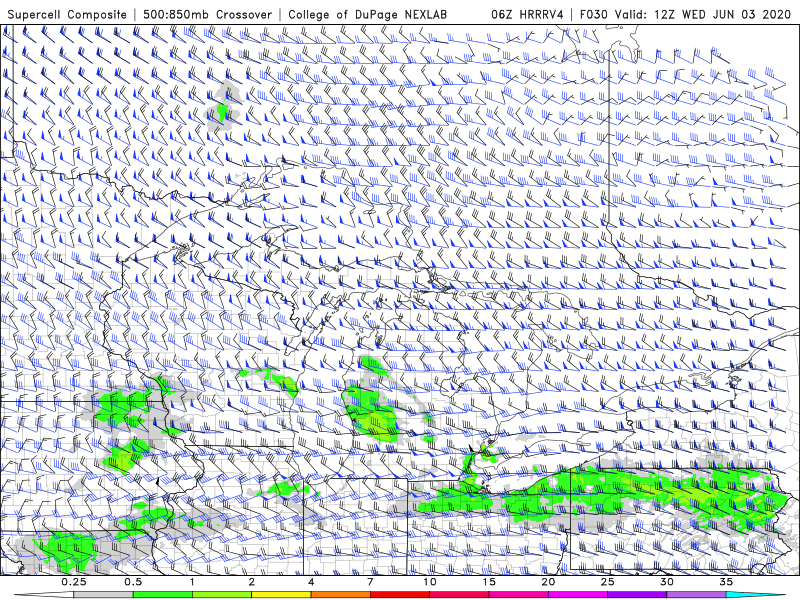
Task: Click the '0.25' legend value
Action: tap(74, 582)
